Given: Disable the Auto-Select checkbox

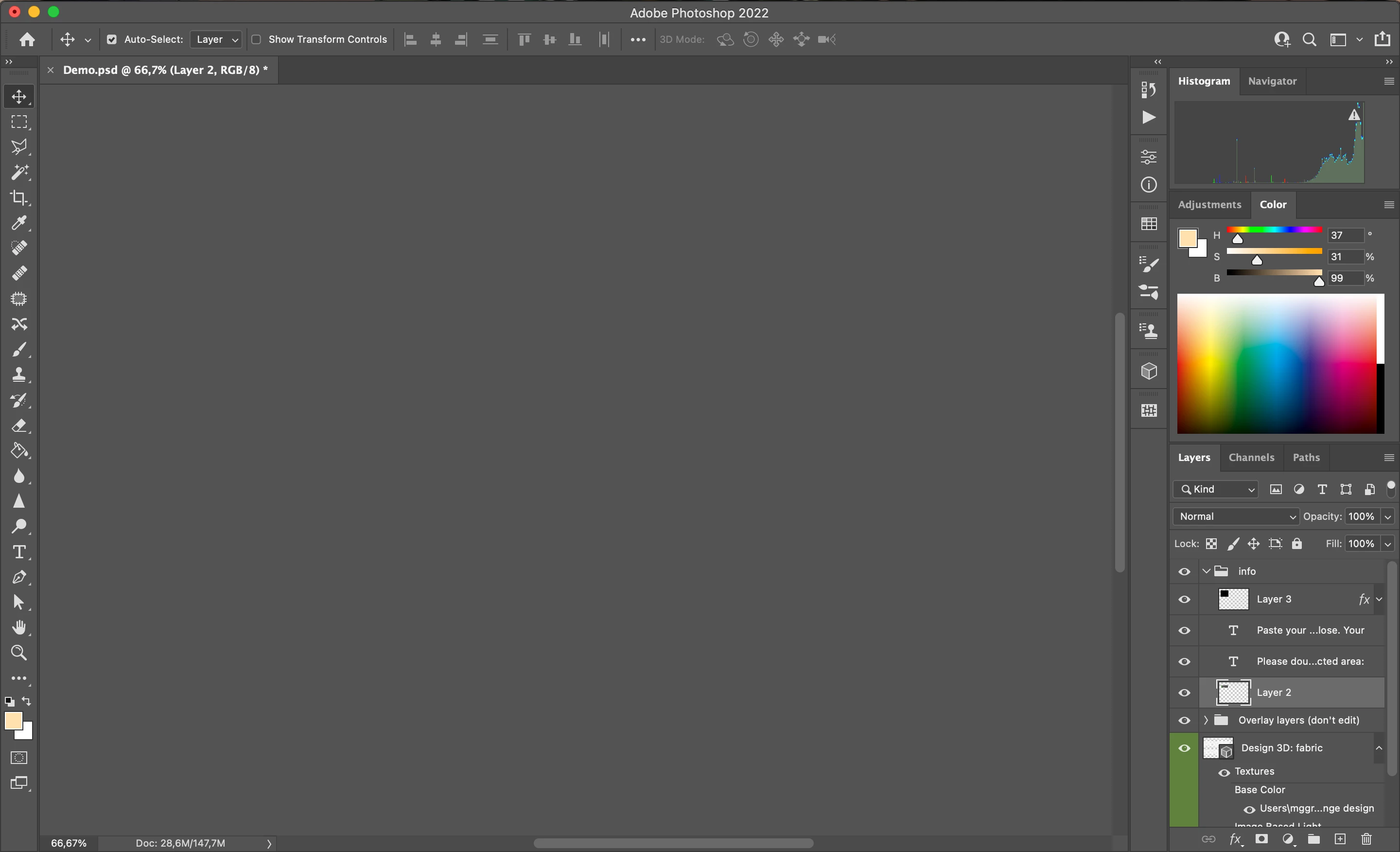Looking at the screenshot, I should pos(112,39).
